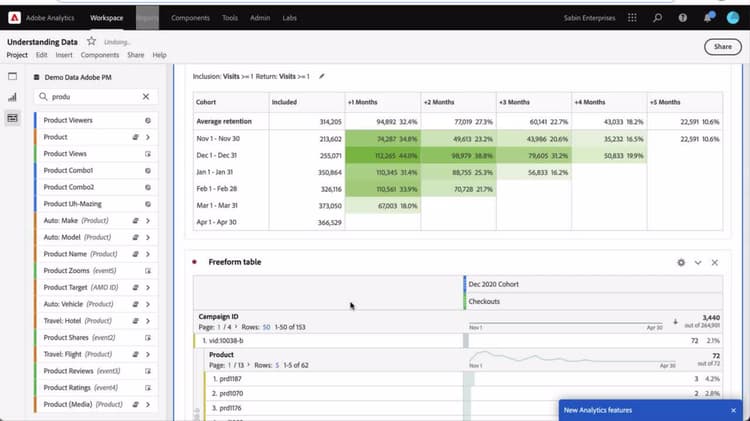Open Freeform table settings gear
This screenshot has height=421, width=750.
coord(681,262)
